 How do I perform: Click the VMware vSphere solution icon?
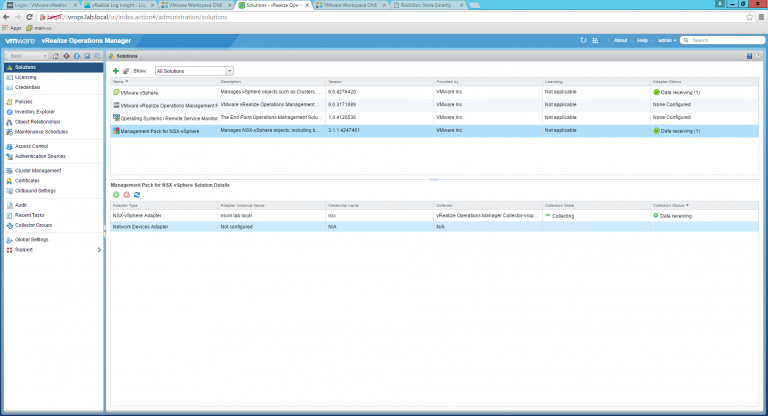(x=116, y=92)
